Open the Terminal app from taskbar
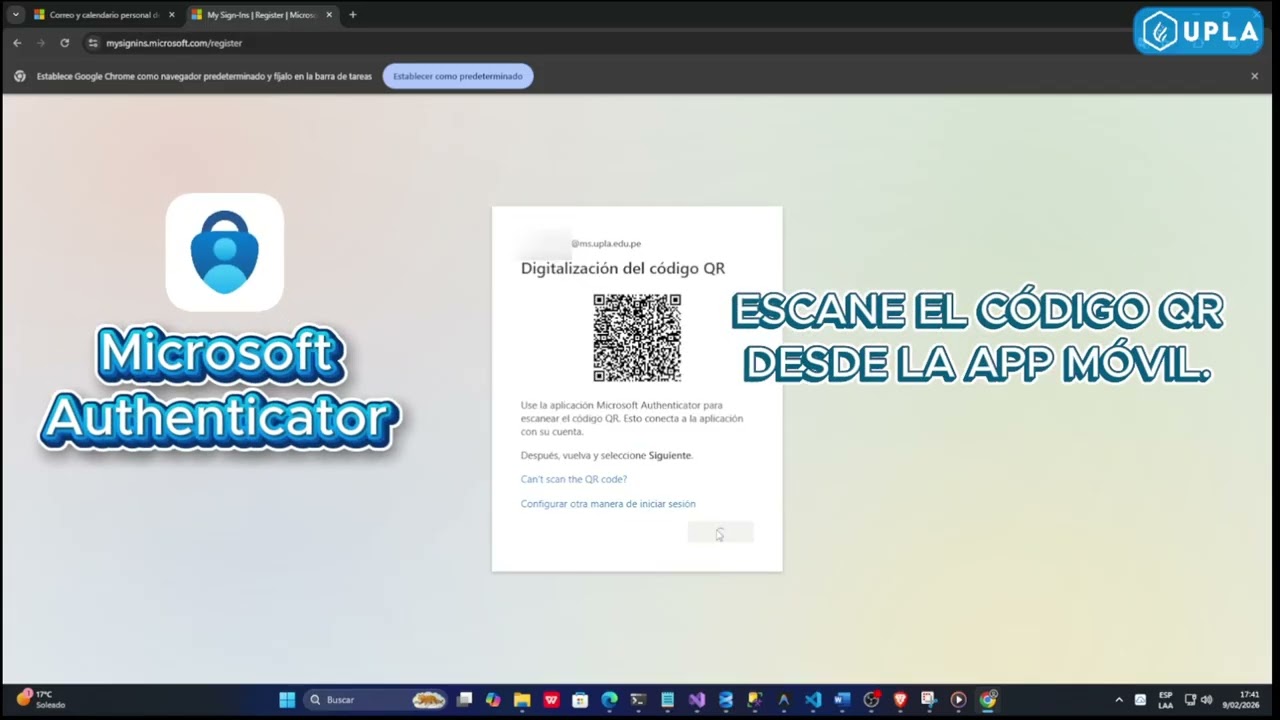 click(x=638, y=700)
